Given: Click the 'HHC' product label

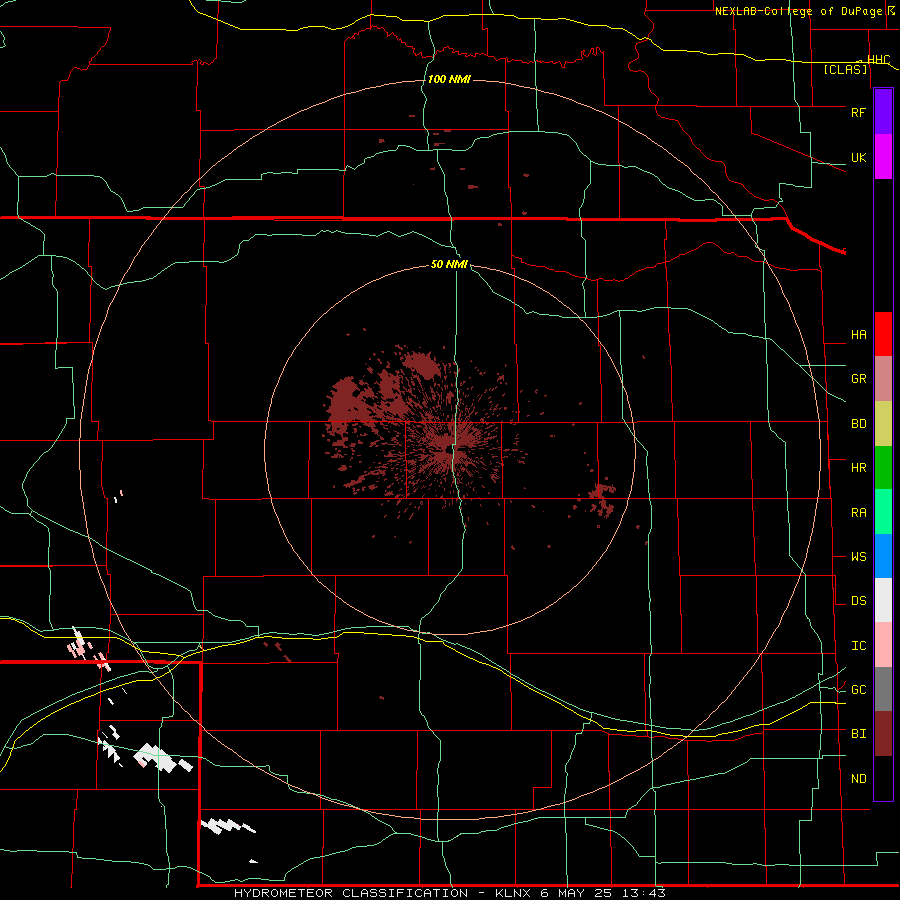Looking at the screenshot, I should pyautogui.click(x=878, y=60).
